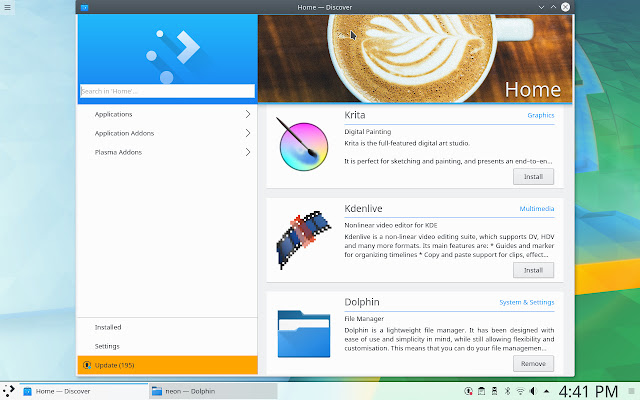
Task: Click the 'File Manager' subtitle
Action: click(364, 319)
